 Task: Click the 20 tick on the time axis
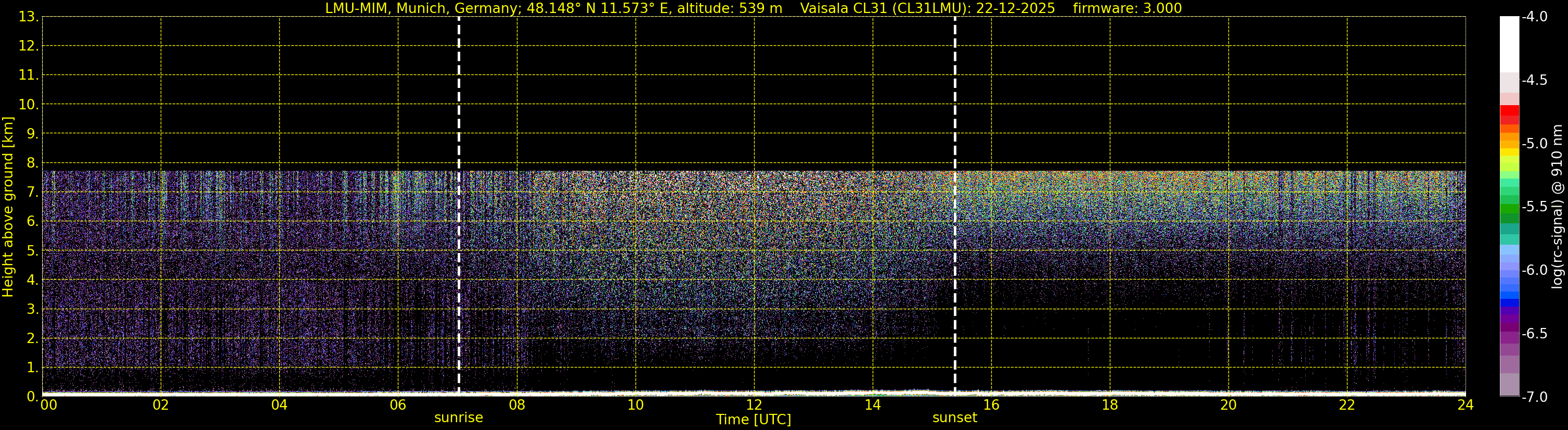pos(1228,405)
